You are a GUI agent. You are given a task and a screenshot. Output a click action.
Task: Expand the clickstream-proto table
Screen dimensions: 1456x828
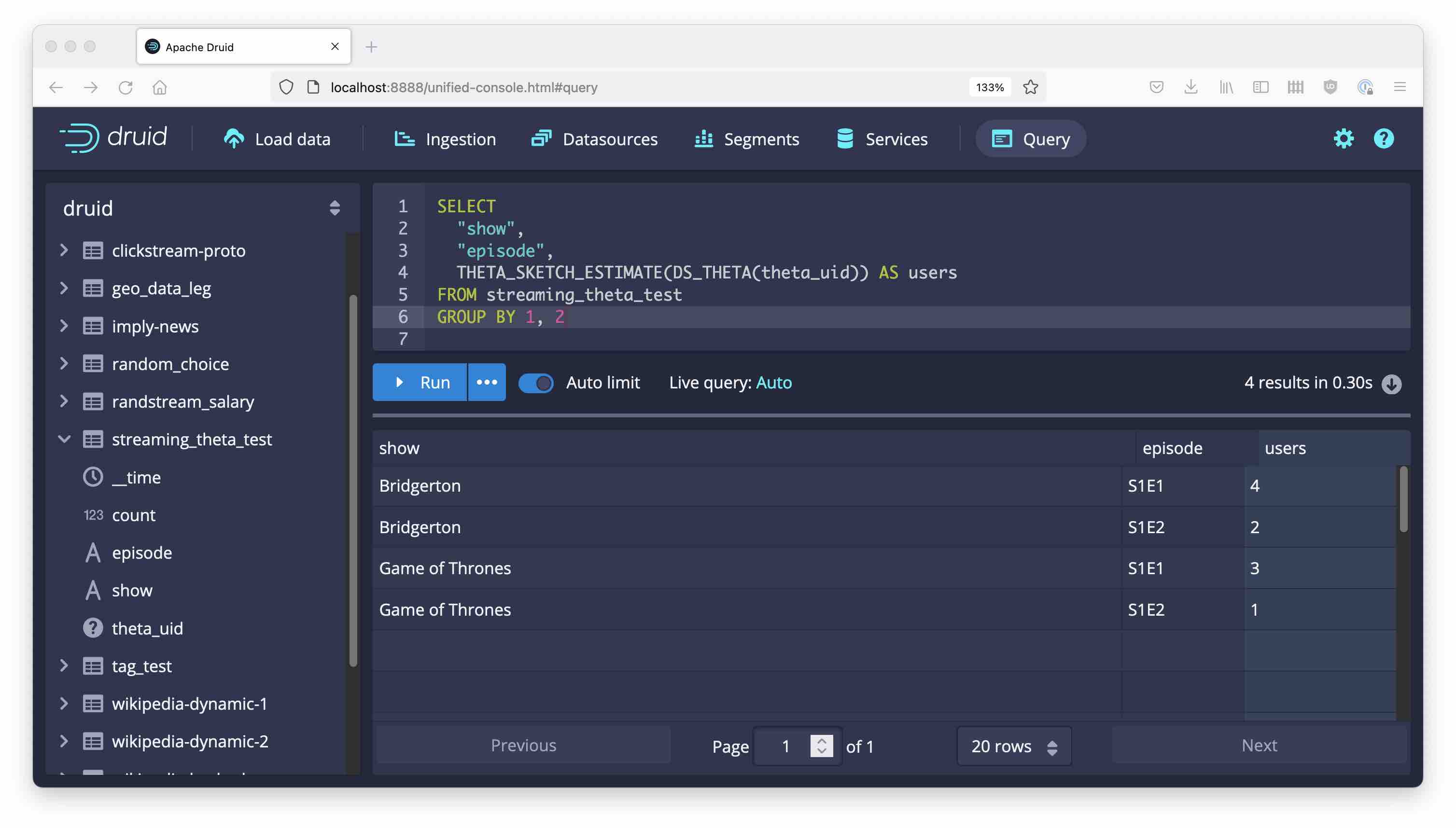[x=64, y=250]
